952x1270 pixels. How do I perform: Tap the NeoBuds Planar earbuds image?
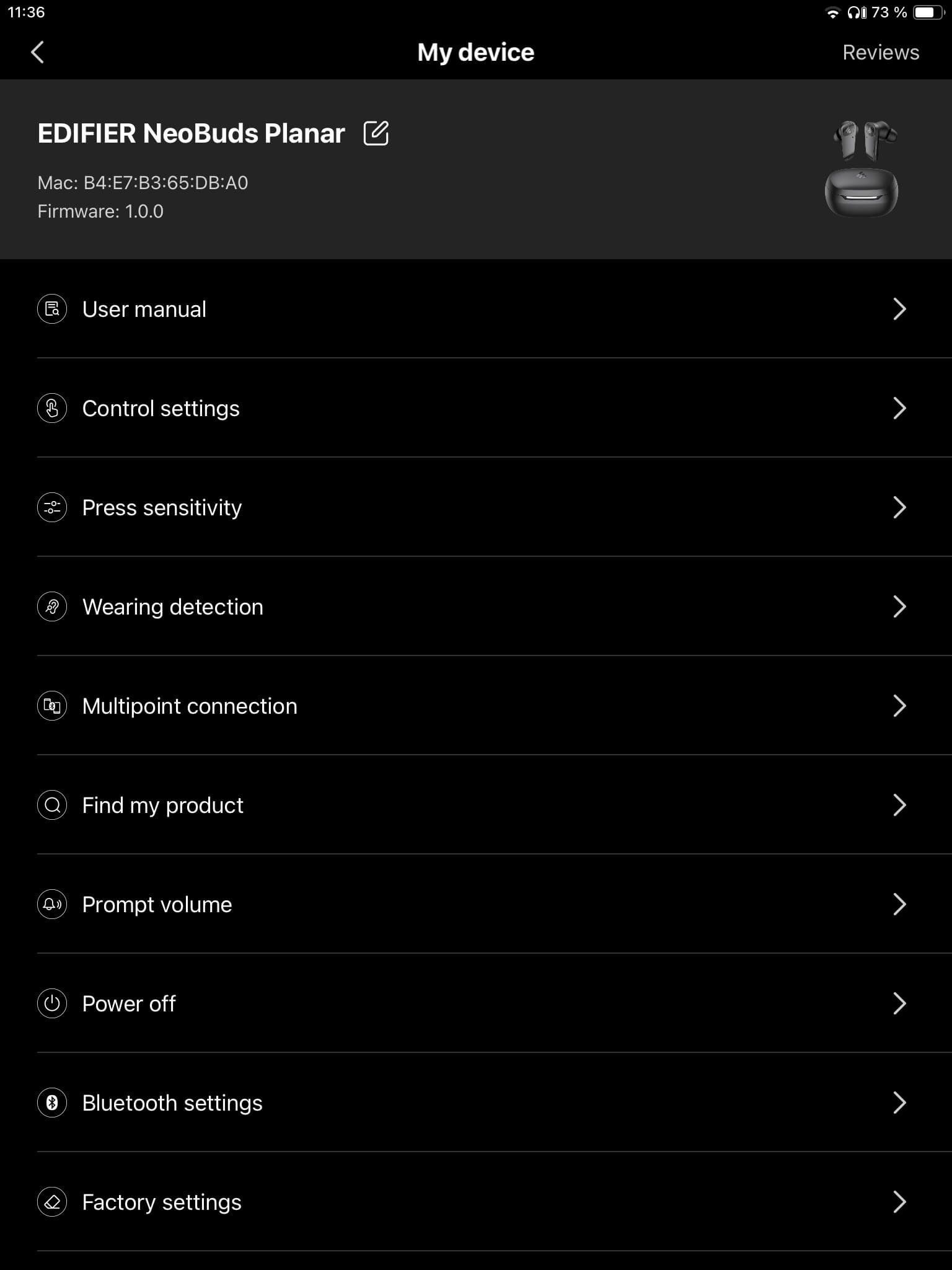[862, 169]
